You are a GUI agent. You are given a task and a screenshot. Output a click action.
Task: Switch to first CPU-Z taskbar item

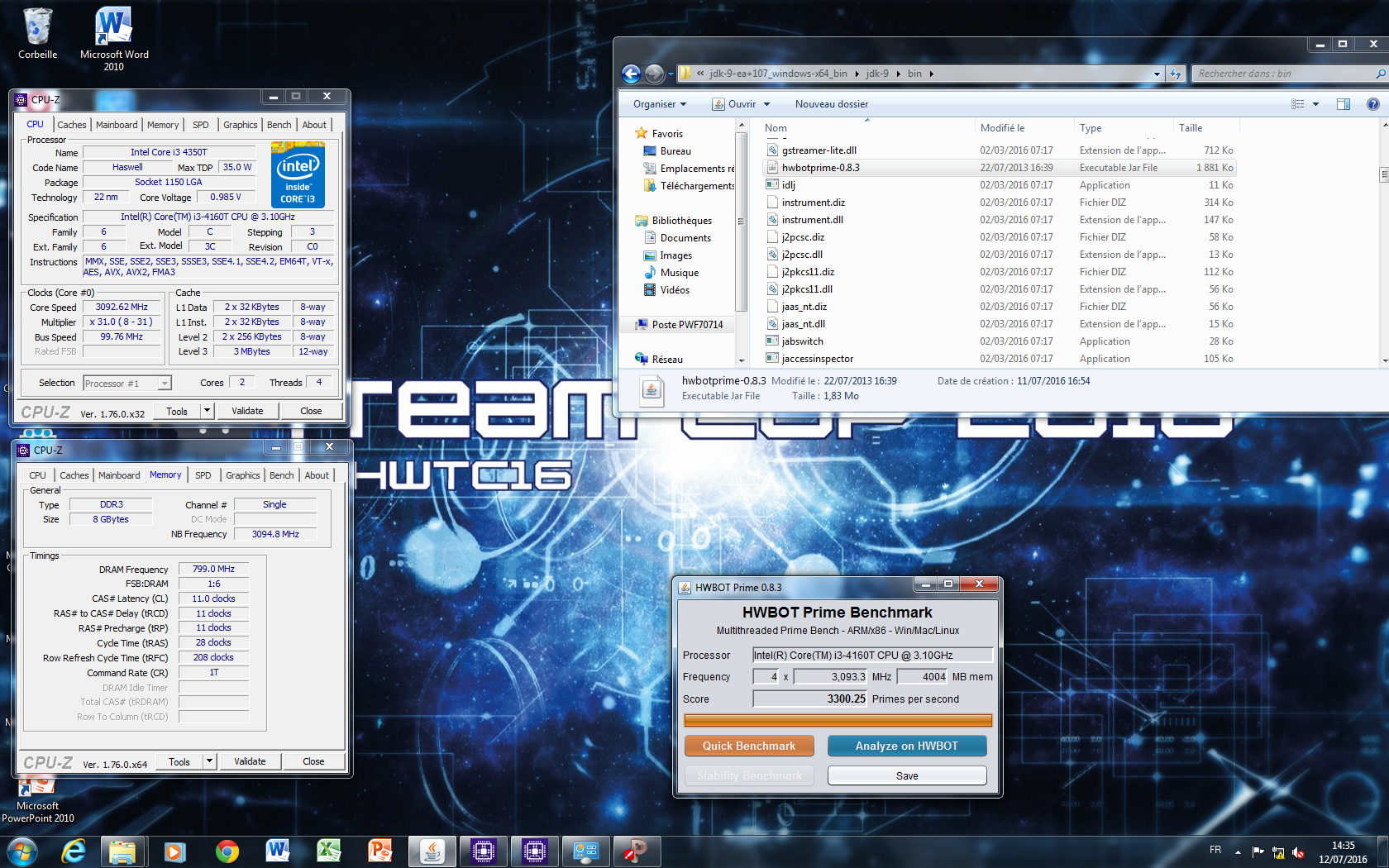coord(483,851)
